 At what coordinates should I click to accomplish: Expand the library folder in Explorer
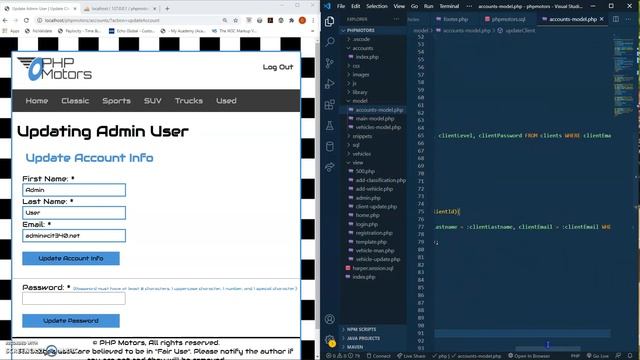click(359, 92)
